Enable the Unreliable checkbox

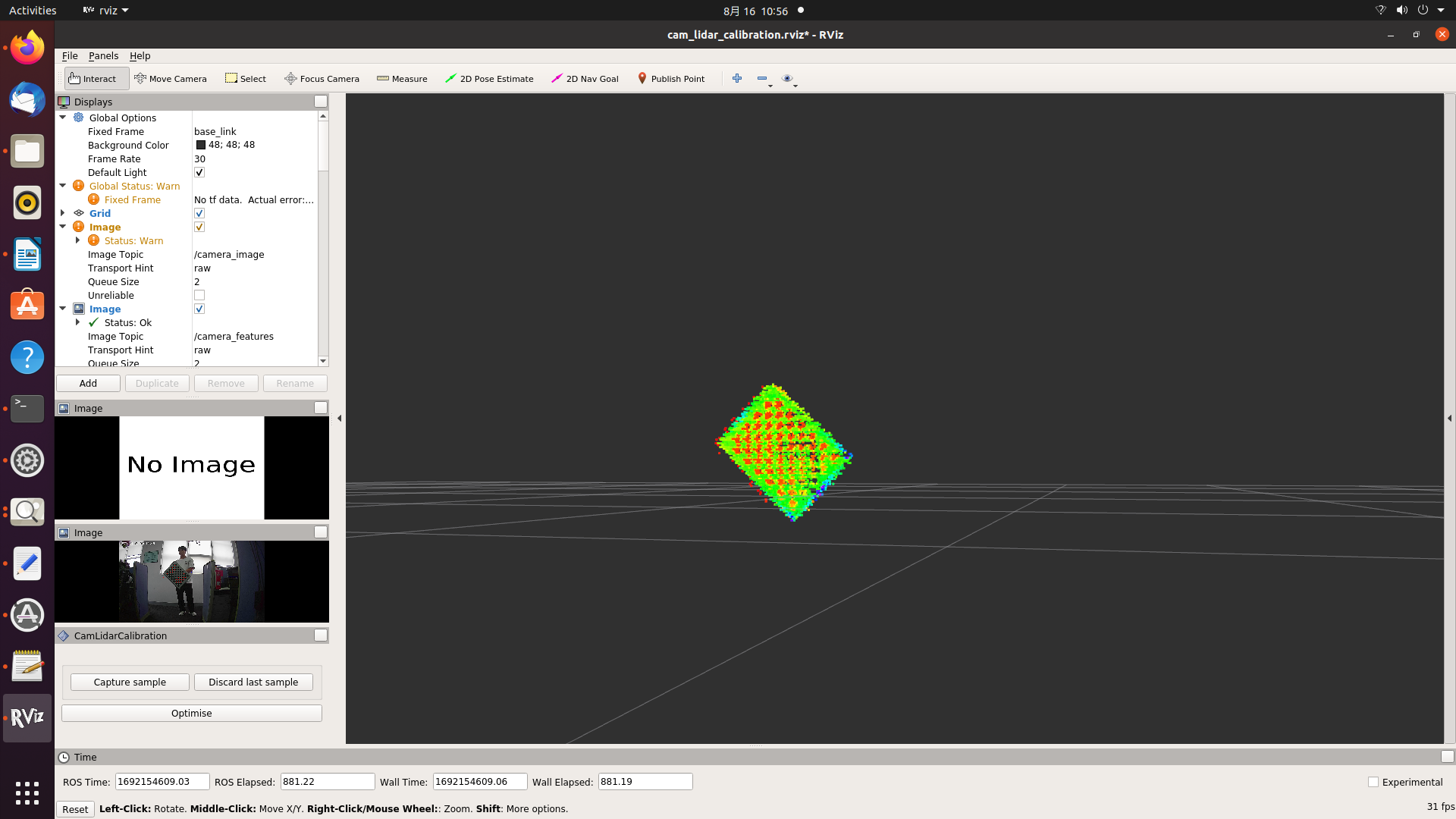point(199,296)
